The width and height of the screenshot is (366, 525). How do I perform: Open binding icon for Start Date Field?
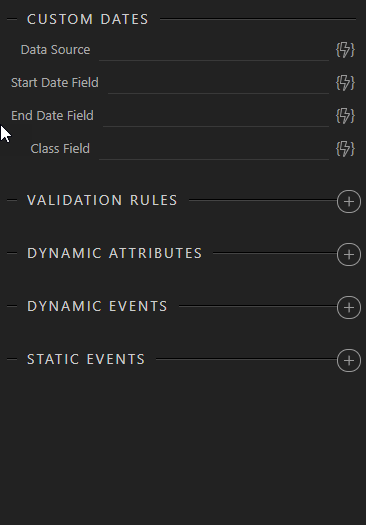point(345,82)
